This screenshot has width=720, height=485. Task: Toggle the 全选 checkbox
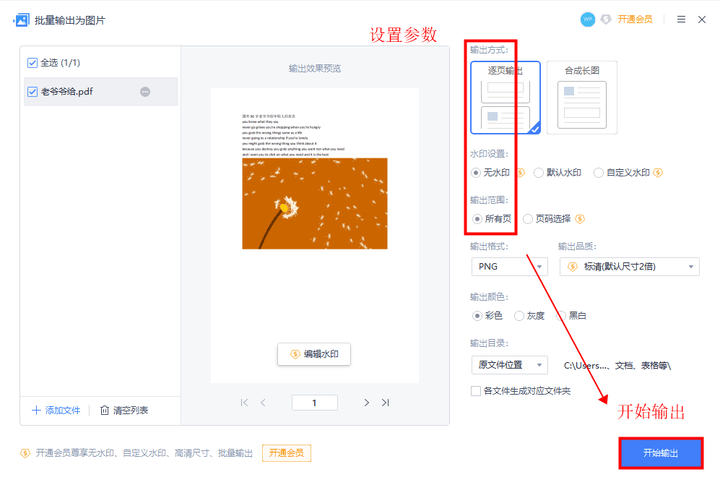tap(33, 63)
